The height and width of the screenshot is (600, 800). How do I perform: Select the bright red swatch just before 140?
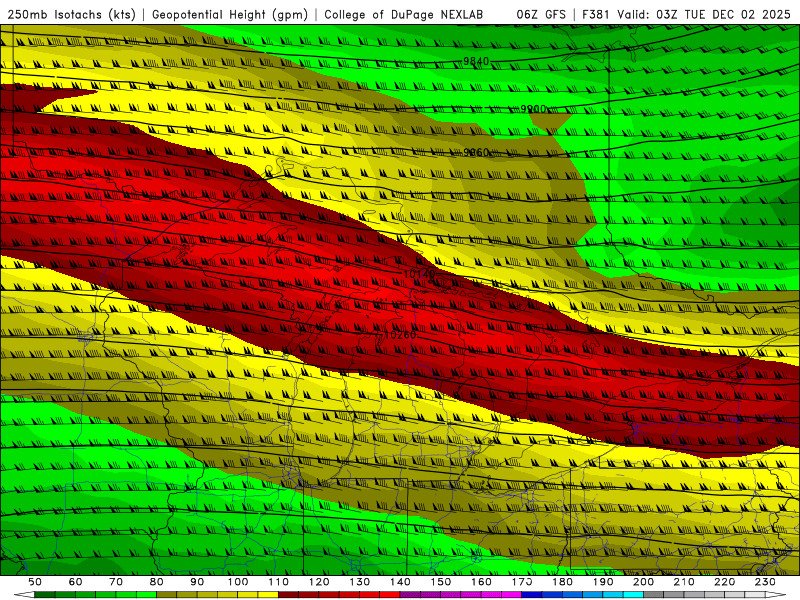point(390,595)
